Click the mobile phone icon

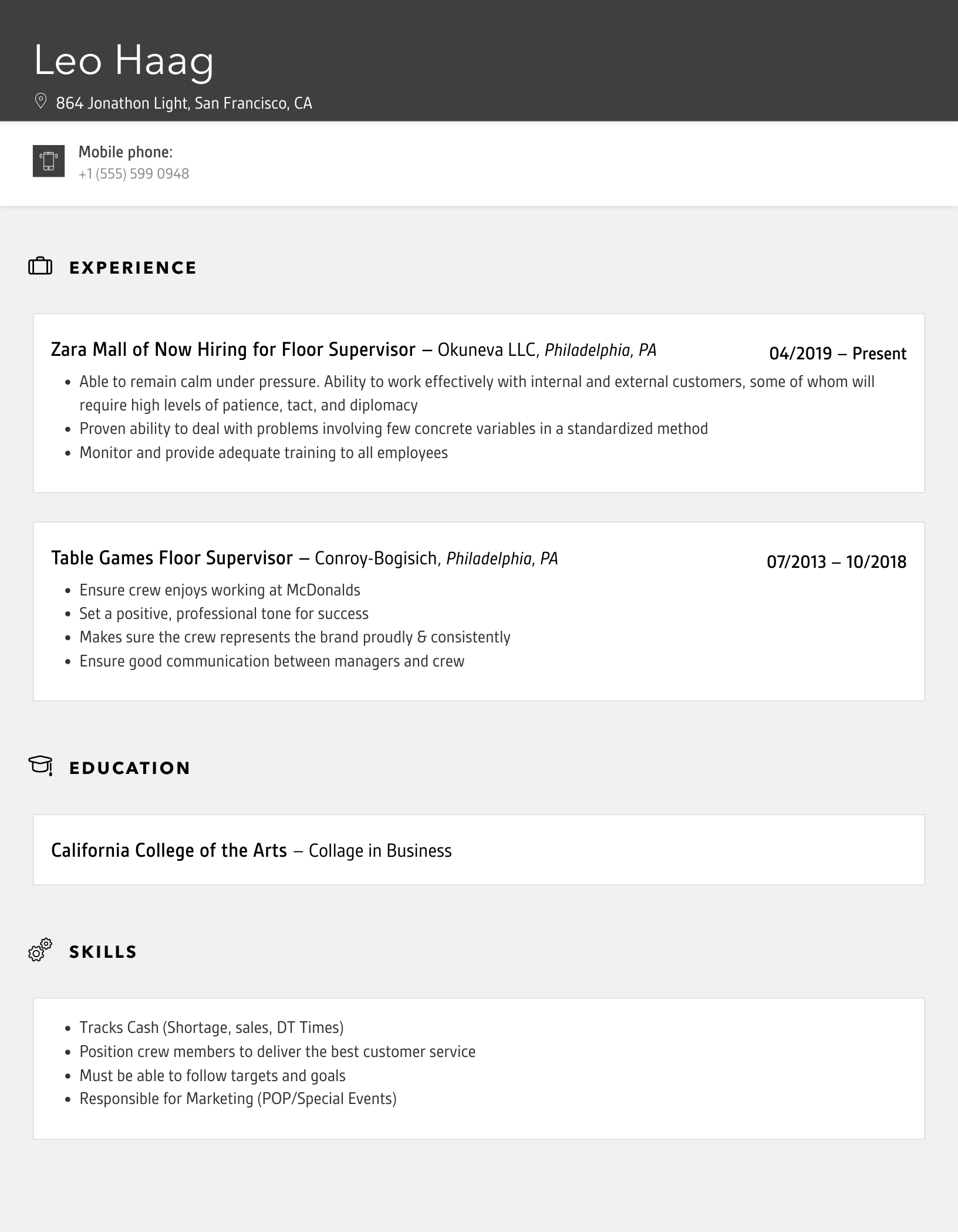point(49,161)
